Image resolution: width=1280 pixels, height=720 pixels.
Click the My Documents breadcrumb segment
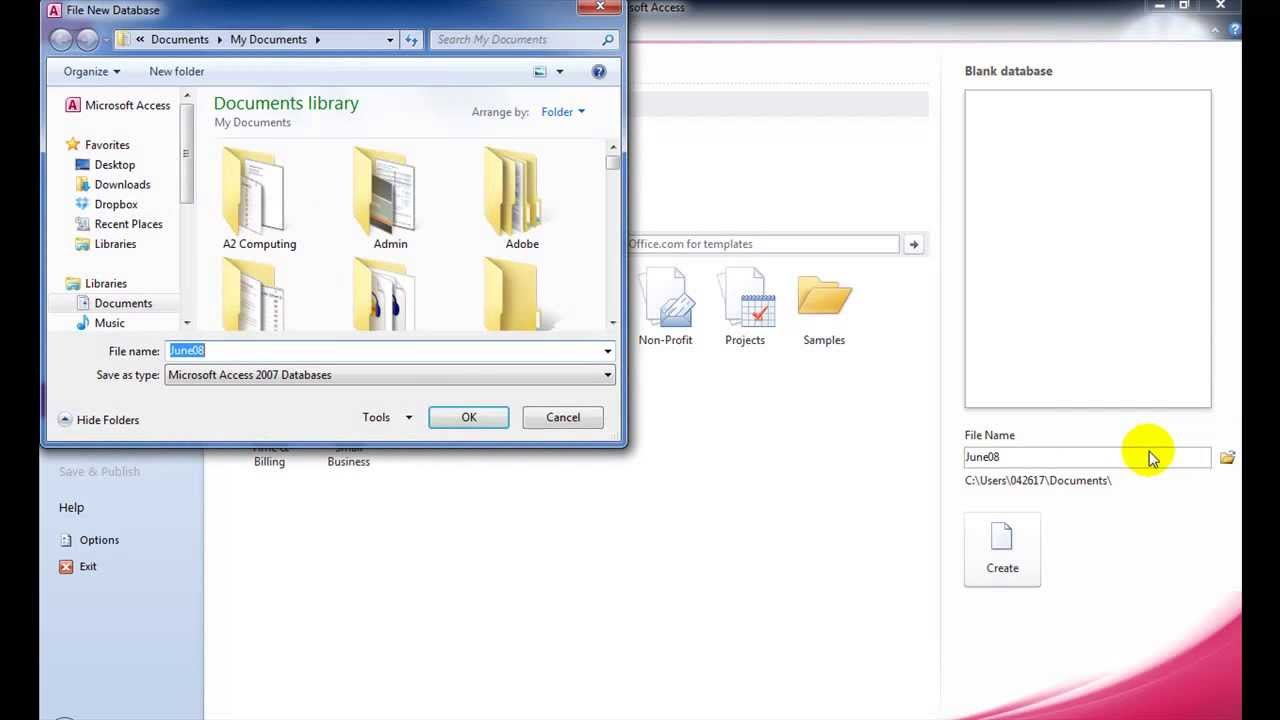coord(268,40)
